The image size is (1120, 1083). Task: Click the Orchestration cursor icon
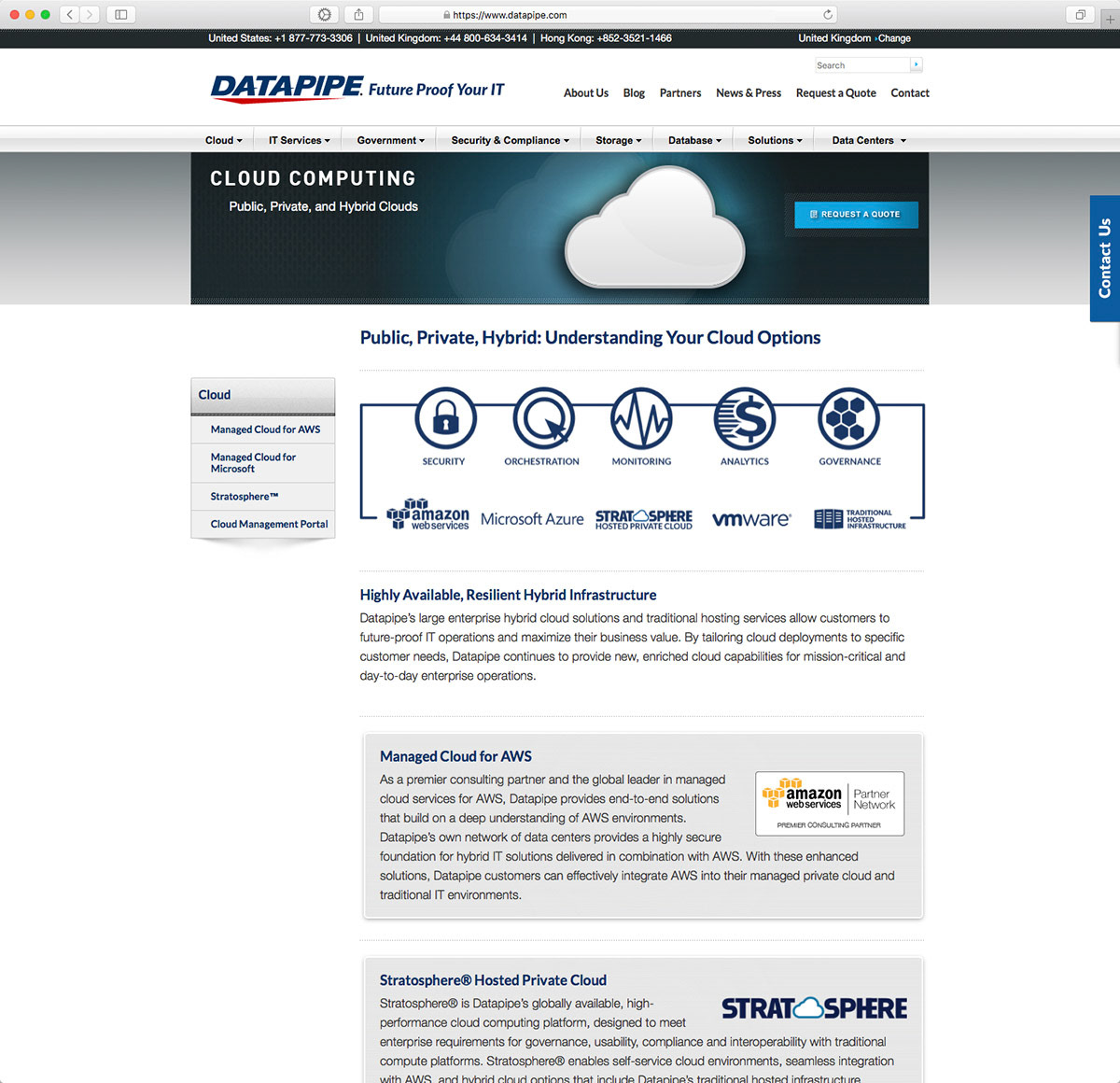pos(543,418)
